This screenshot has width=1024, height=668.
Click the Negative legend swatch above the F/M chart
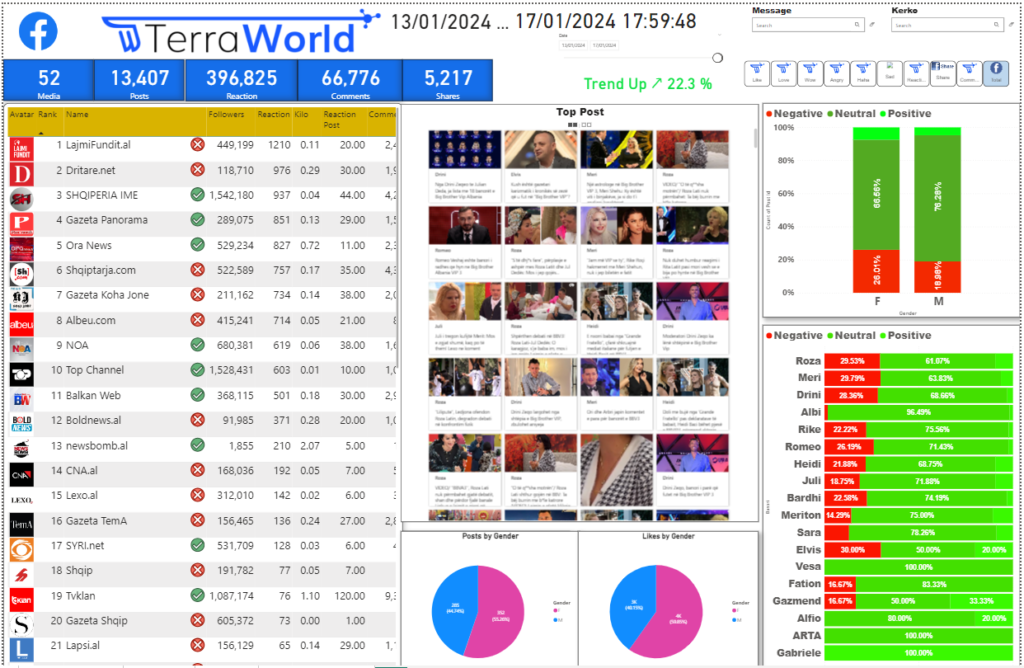click(x=769, y=114)
